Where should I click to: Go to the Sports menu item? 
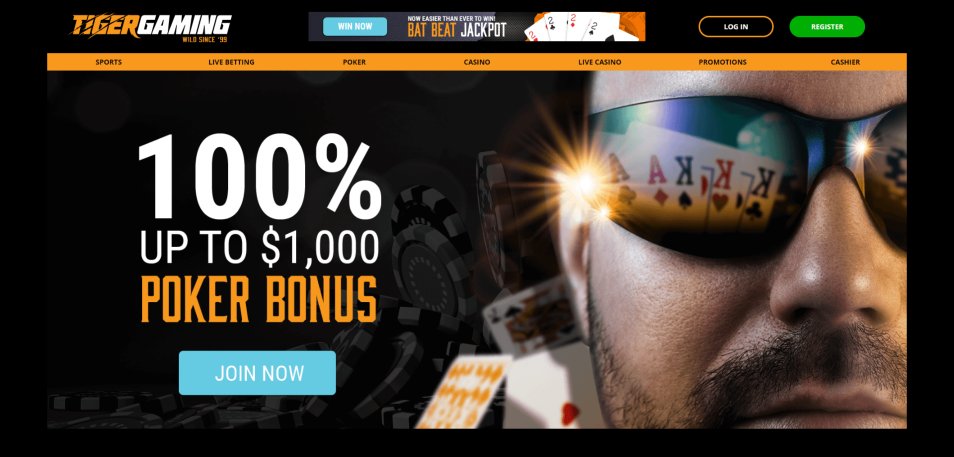108,62
